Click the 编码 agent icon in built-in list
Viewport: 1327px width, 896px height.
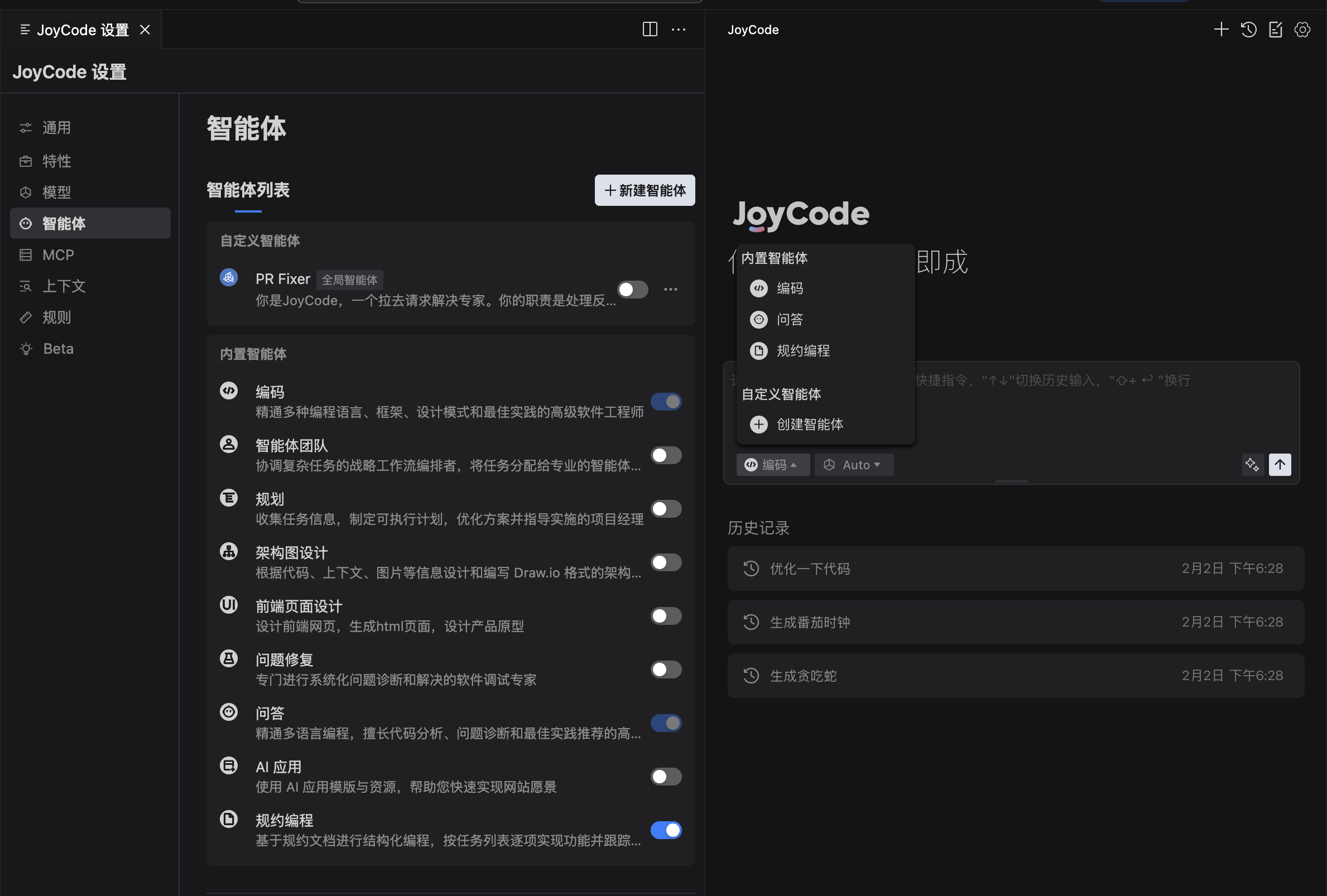tap(229, 391)
